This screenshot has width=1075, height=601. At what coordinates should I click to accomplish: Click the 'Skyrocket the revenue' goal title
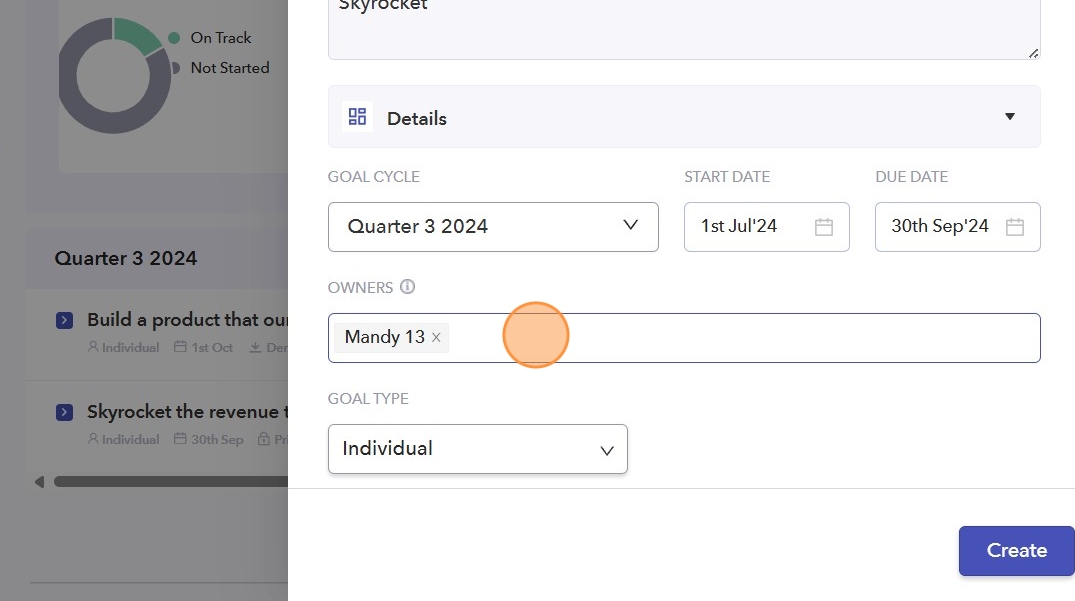click(187, 412)
